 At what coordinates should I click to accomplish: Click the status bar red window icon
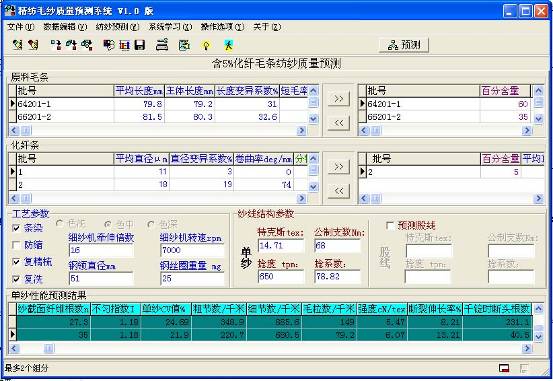pyautogui.click(x=504, y=368)
